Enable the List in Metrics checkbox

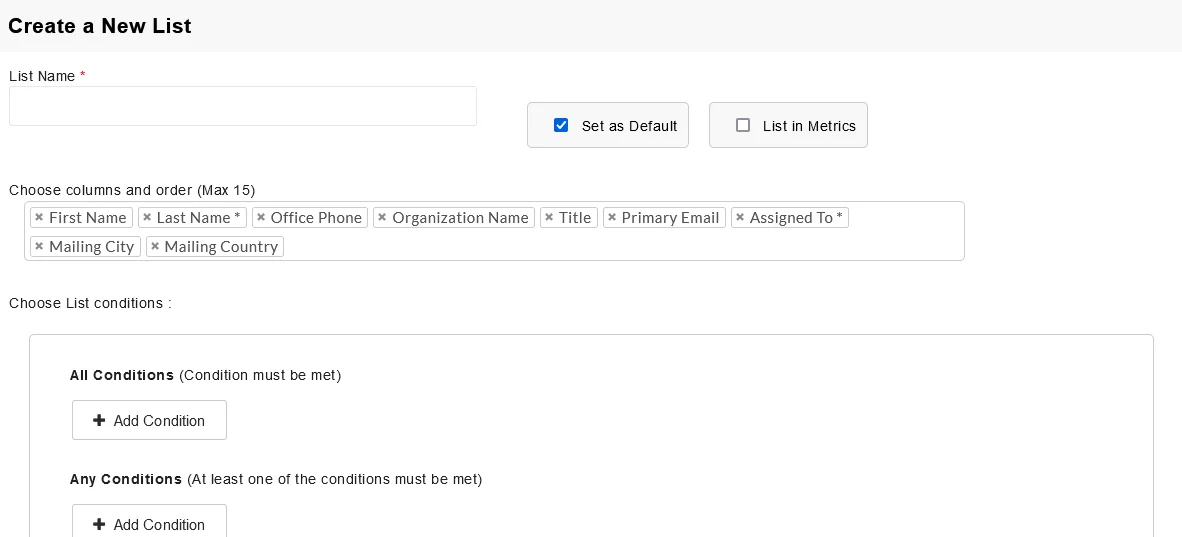pyautogui.click(x=743, y=126)
